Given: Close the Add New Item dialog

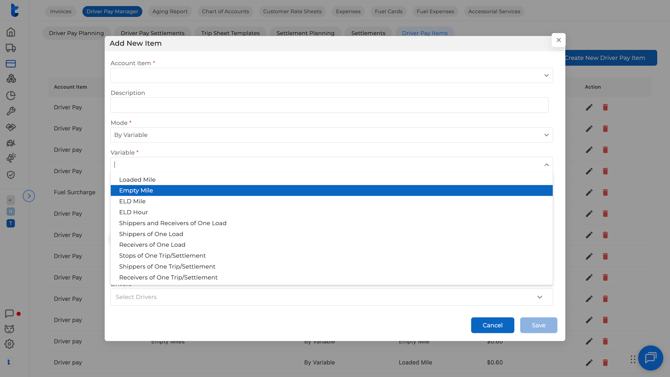Looking at the screenshot, I should click(x=558, y=40).
